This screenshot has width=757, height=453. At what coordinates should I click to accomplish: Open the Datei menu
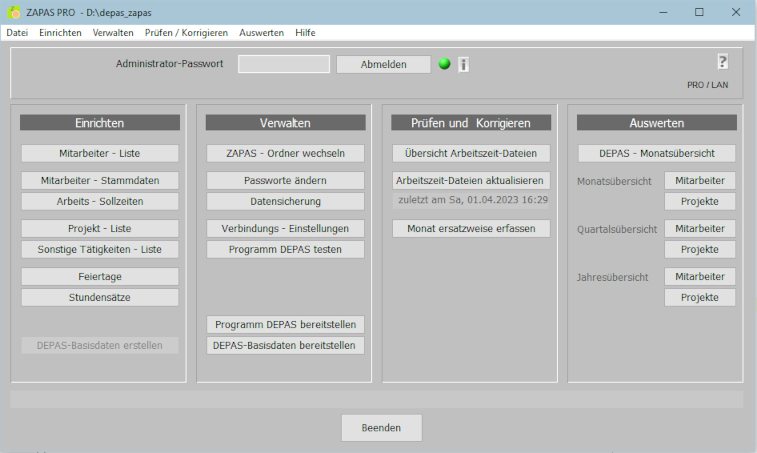tap(17, 33)
